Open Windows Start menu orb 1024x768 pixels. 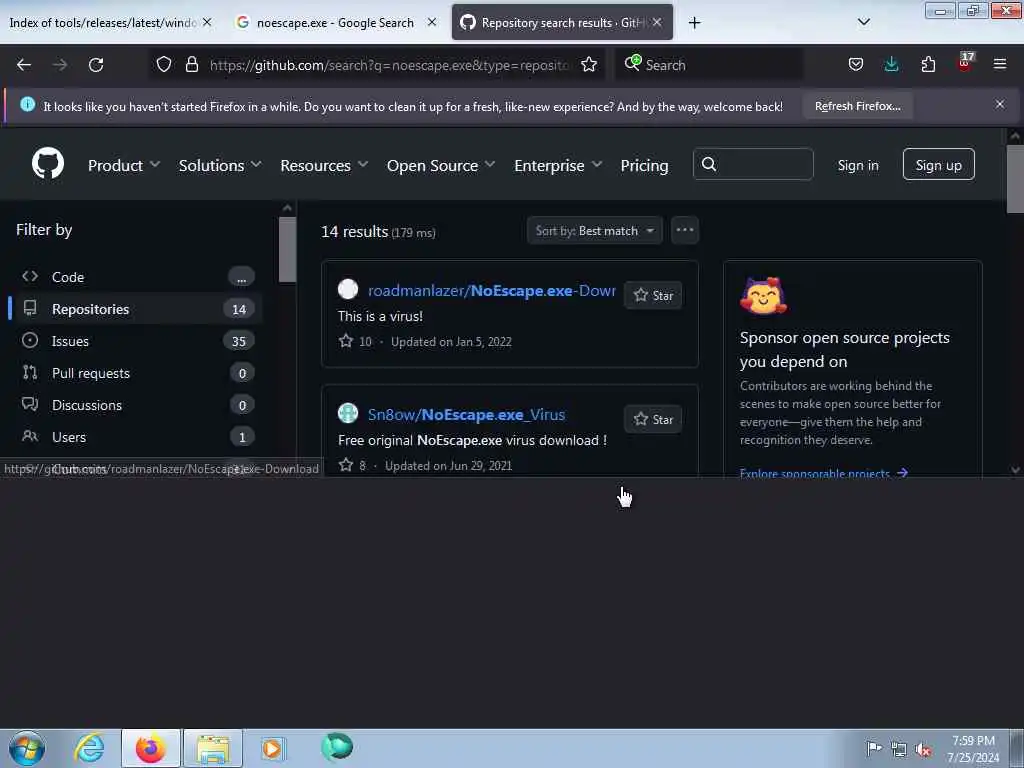(x=27, y=748)
